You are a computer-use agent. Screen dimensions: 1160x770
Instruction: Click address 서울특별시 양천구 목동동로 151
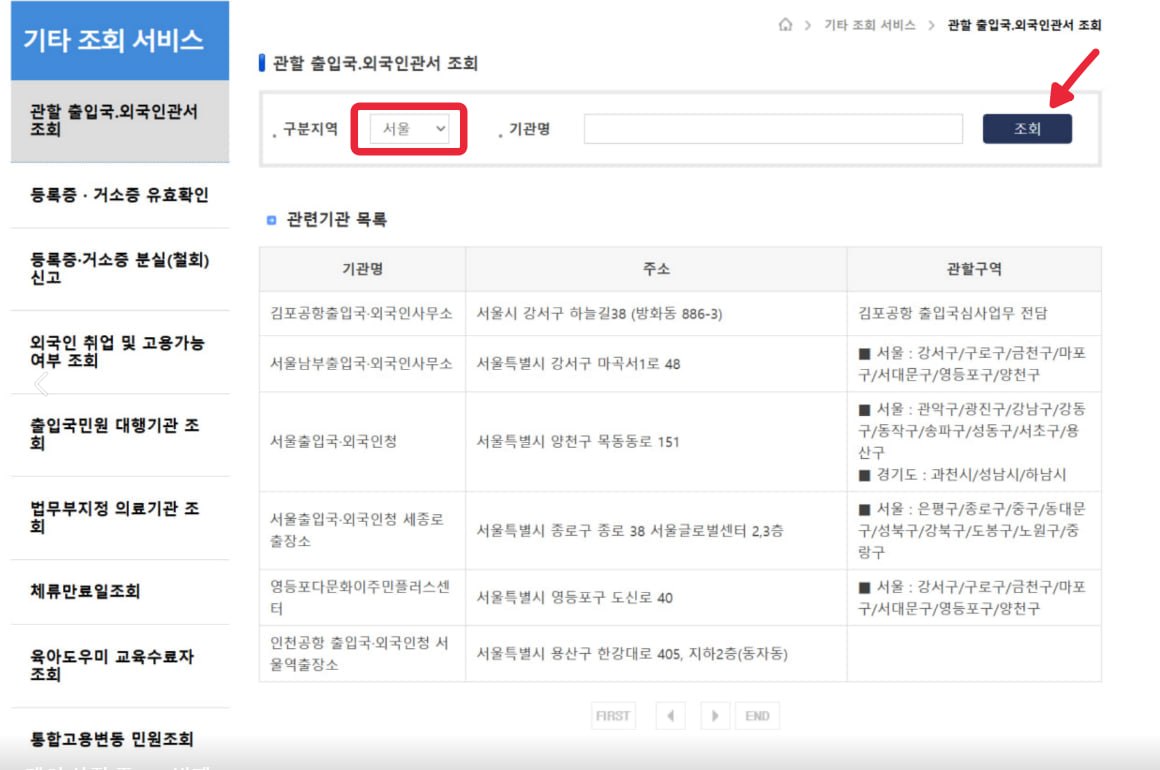[577, 442]
